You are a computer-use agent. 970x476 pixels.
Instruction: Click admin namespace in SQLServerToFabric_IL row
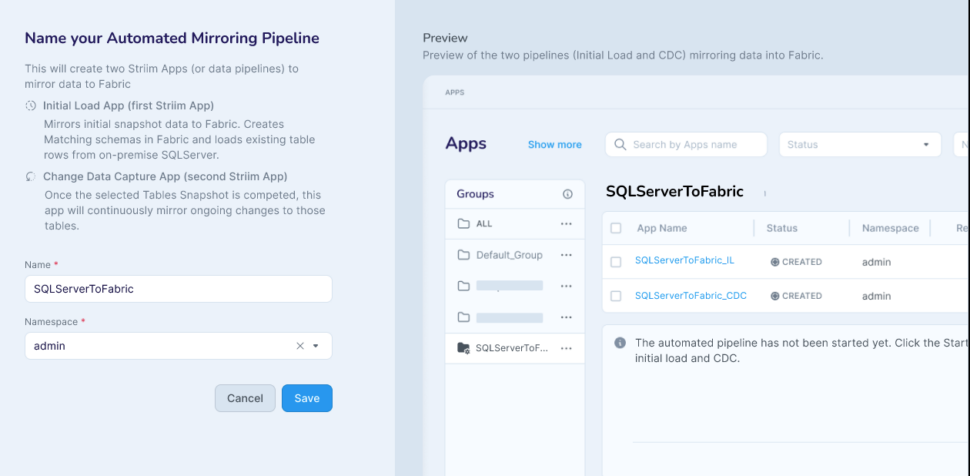pyautogui.click(x=877, y=262)
